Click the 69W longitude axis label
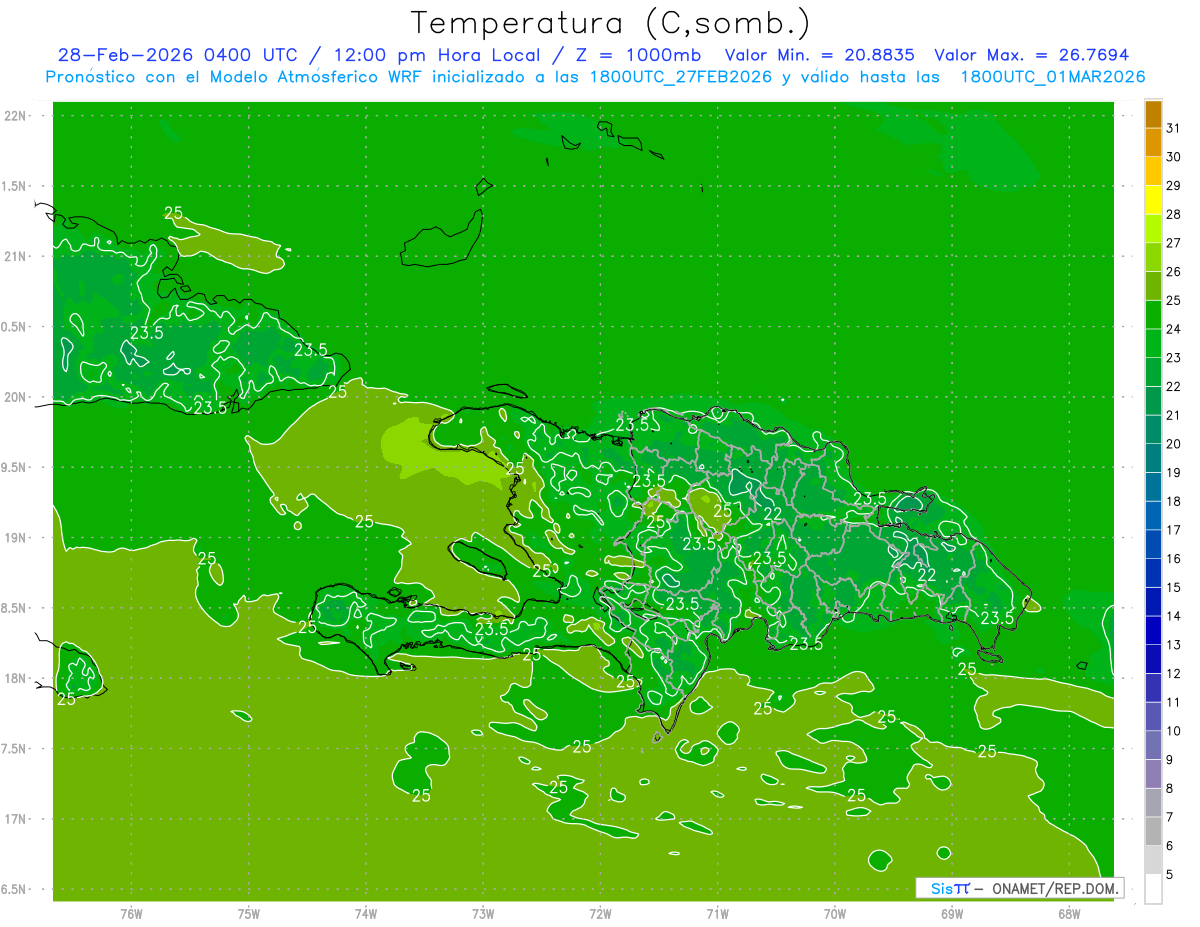 click(952, 914)
